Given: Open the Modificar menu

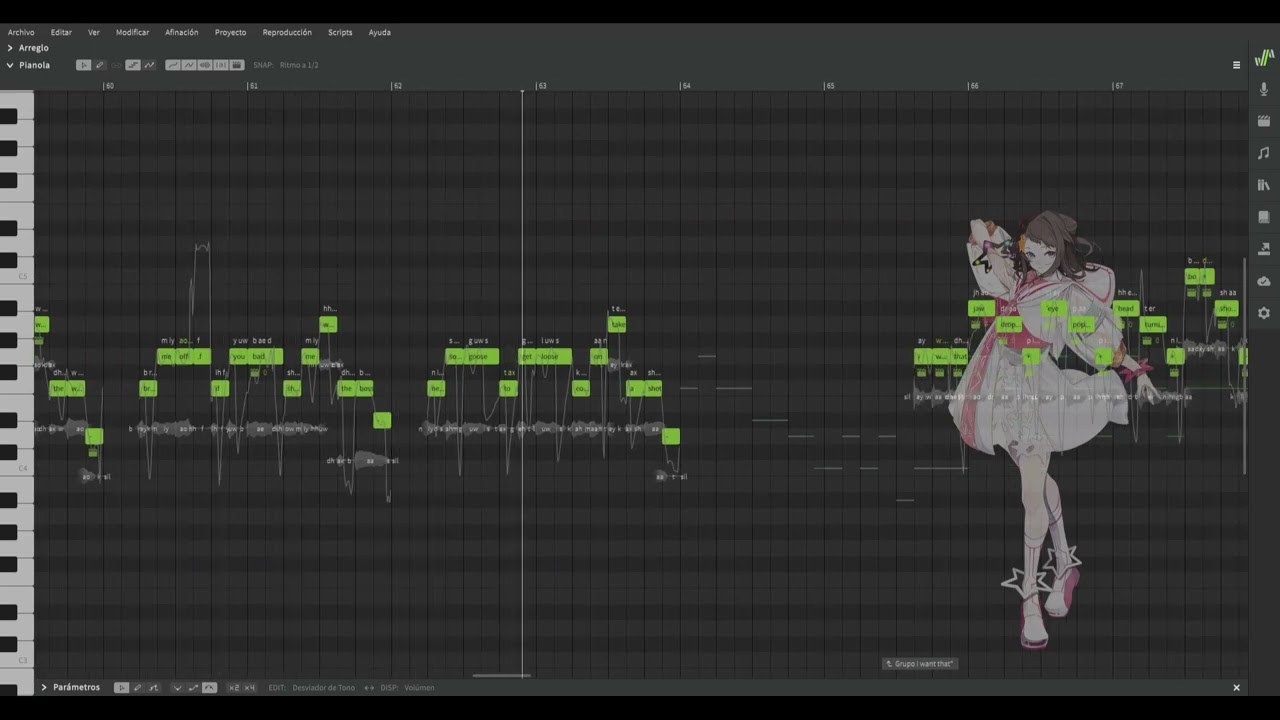Looking at the screenshot, I should [x=132, y=32].
